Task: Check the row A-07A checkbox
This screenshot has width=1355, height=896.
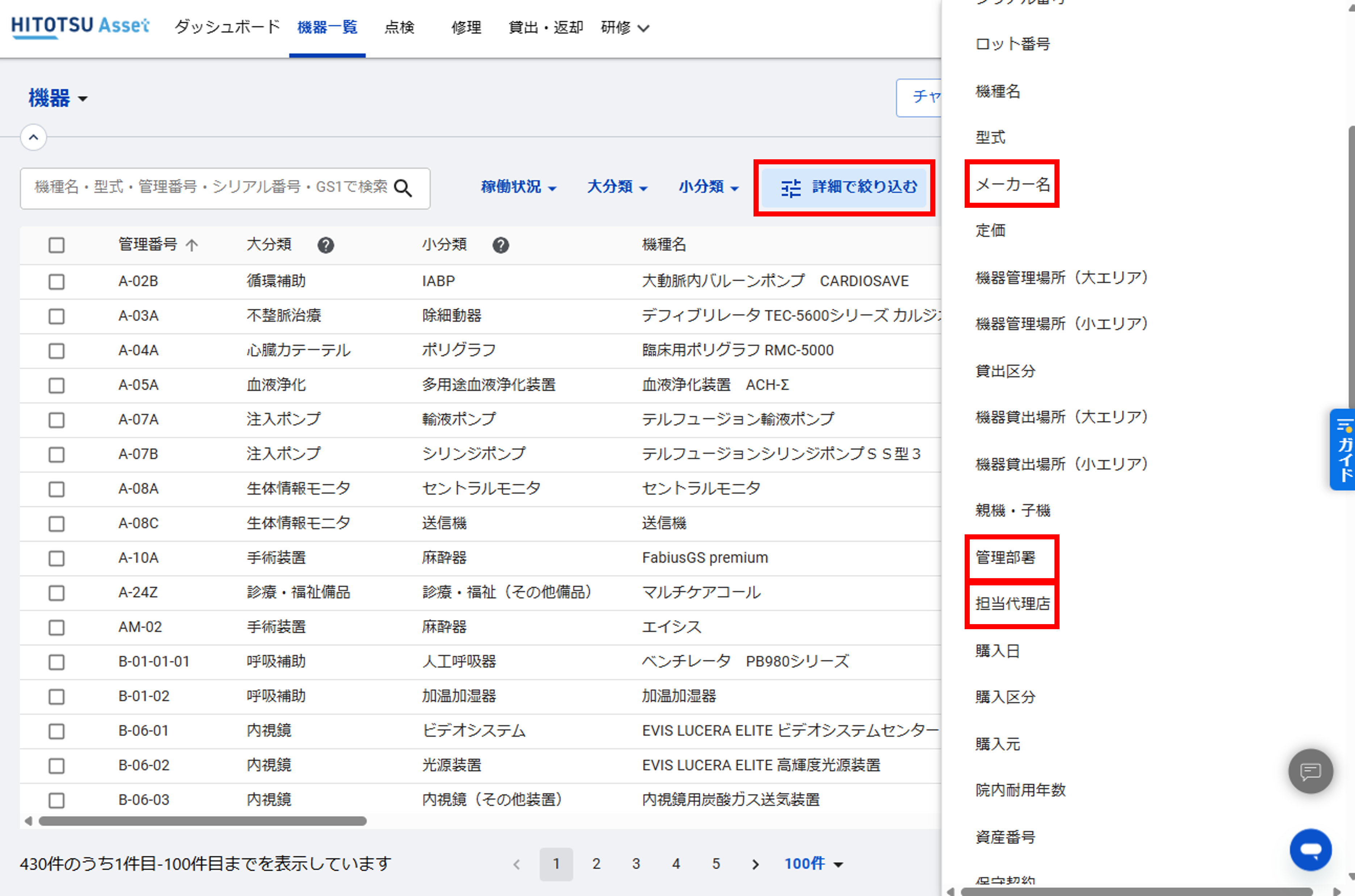Action: pyautogui.click(x=56, y=420)
